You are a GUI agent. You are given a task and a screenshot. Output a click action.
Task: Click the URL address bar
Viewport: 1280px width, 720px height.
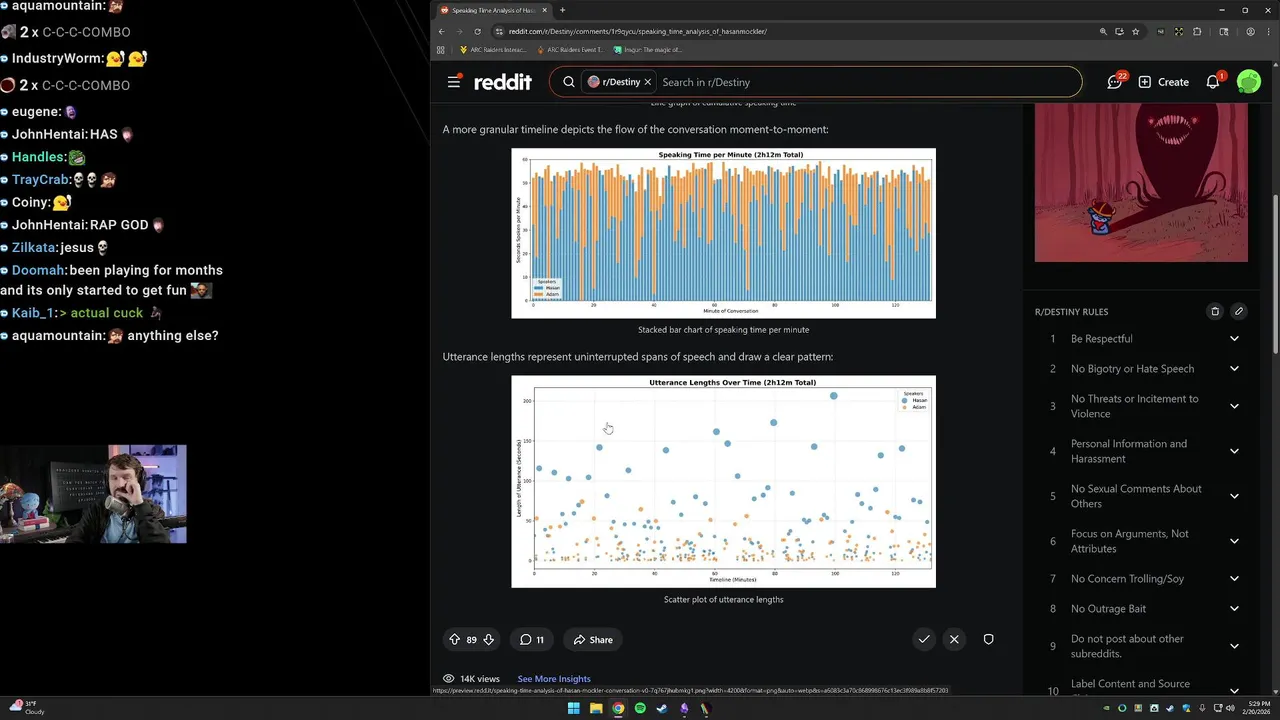tap(790, 31)
